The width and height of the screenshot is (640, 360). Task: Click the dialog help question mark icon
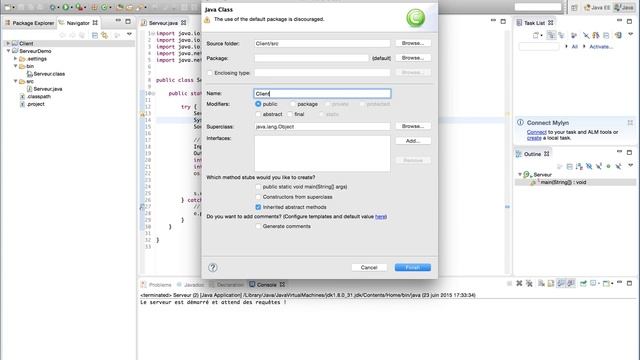(213, 267)
